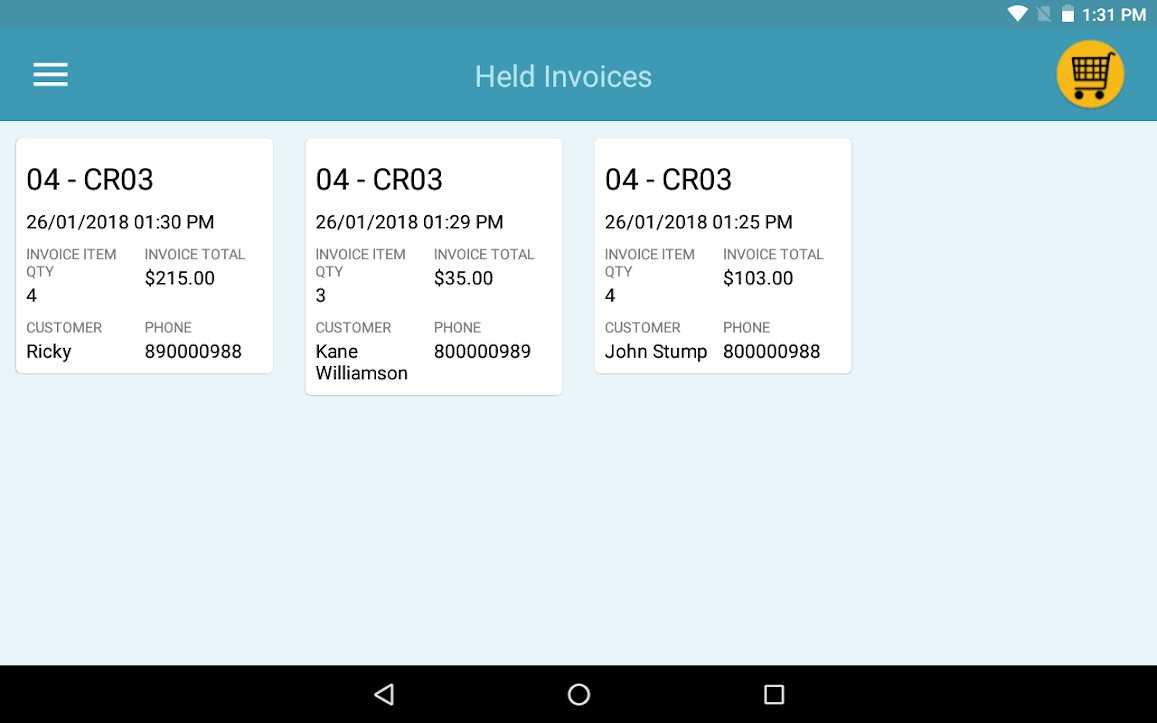Tap the timestamp 26/01/2018 01:25 PM
The width and height of the screenshot is (1157, 723).
[x=698, y=222]
